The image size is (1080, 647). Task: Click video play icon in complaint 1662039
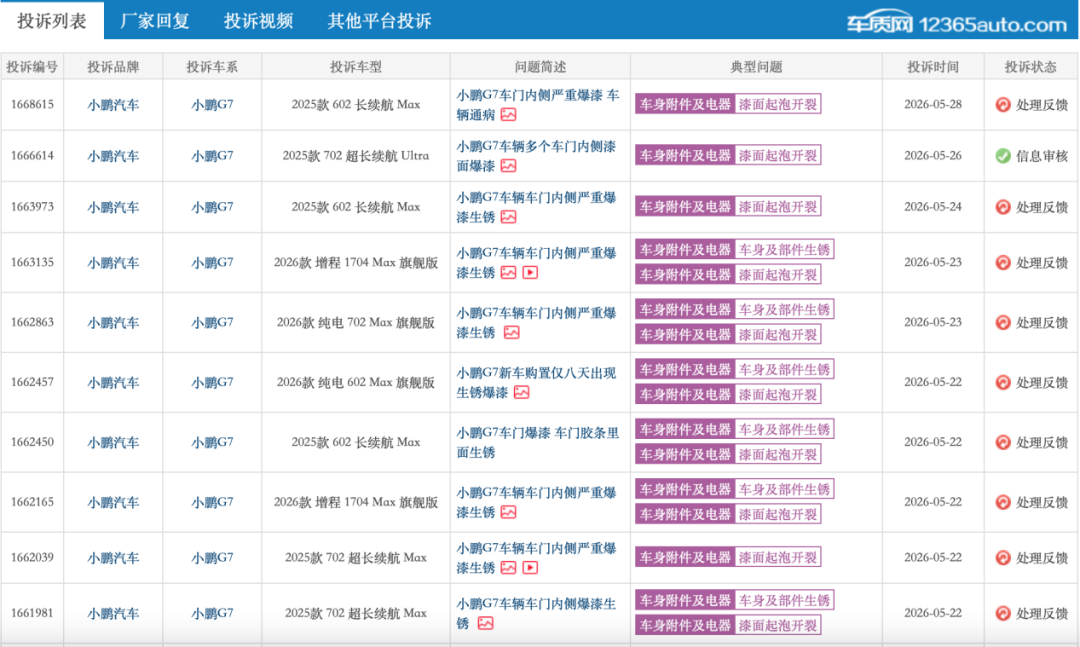coord(530,568)
